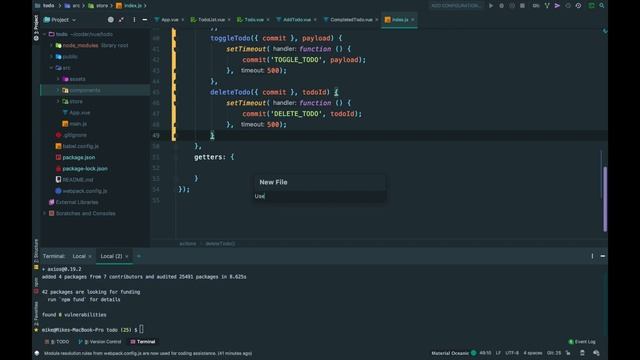Click the deleteTodo() breadcrumb below the editor
Screen dimensions: 640x360
coord(220,244)
